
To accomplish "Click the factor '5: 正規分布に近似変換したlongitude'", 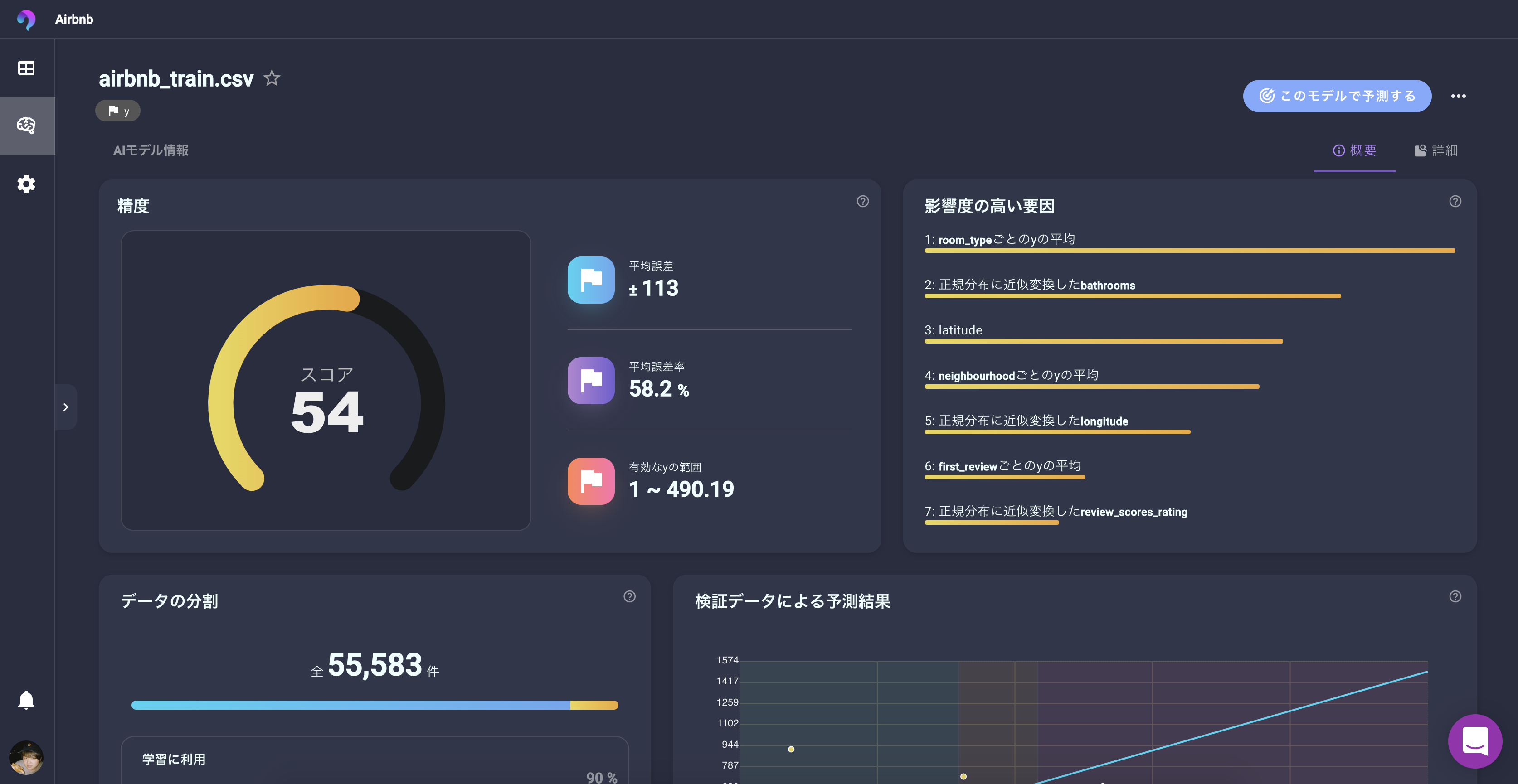I will click(1027, 421).
